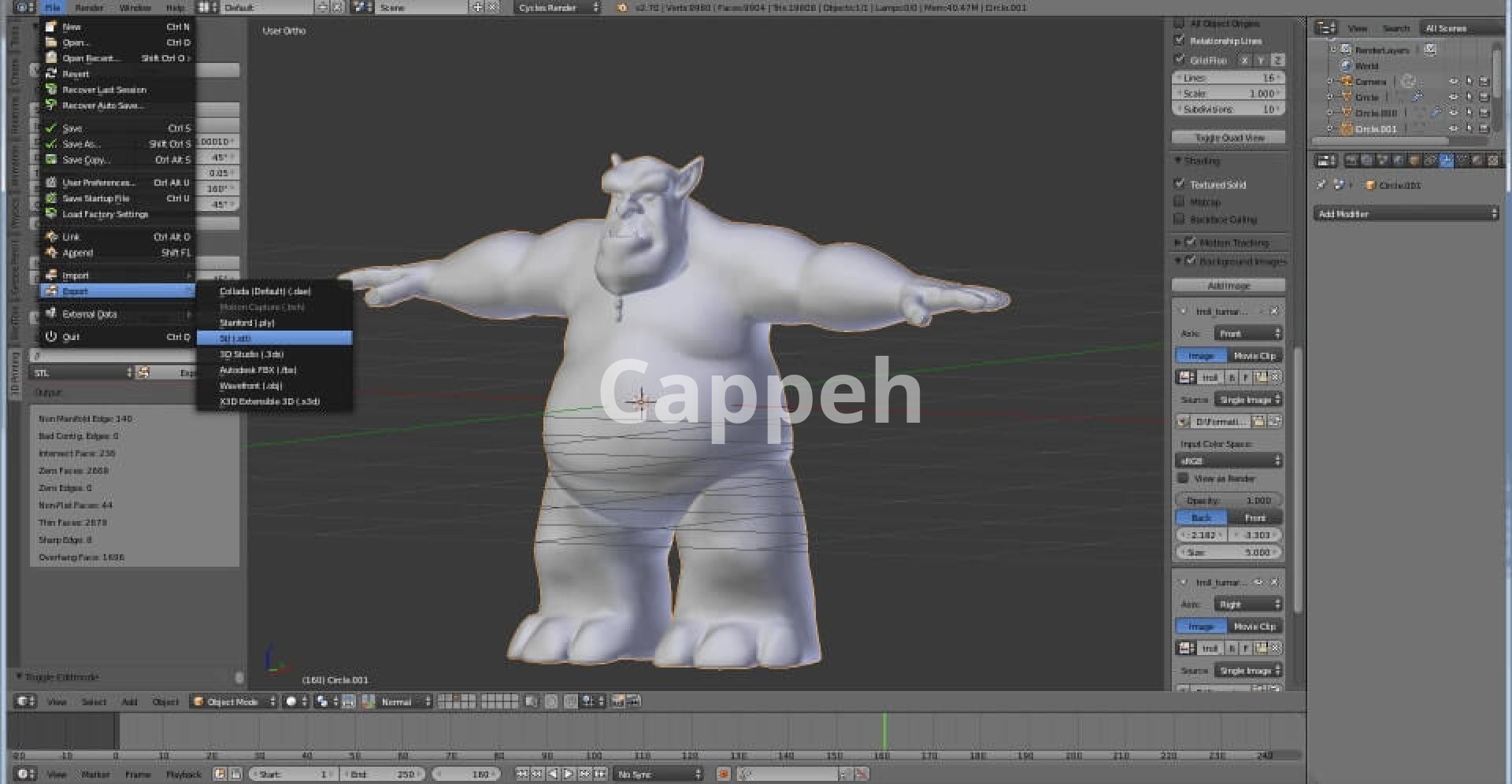Click the Circle.001 mesh icon in outliner
The height and width of the screenshot is (784, 1512).
click(x=1347, y=129)
